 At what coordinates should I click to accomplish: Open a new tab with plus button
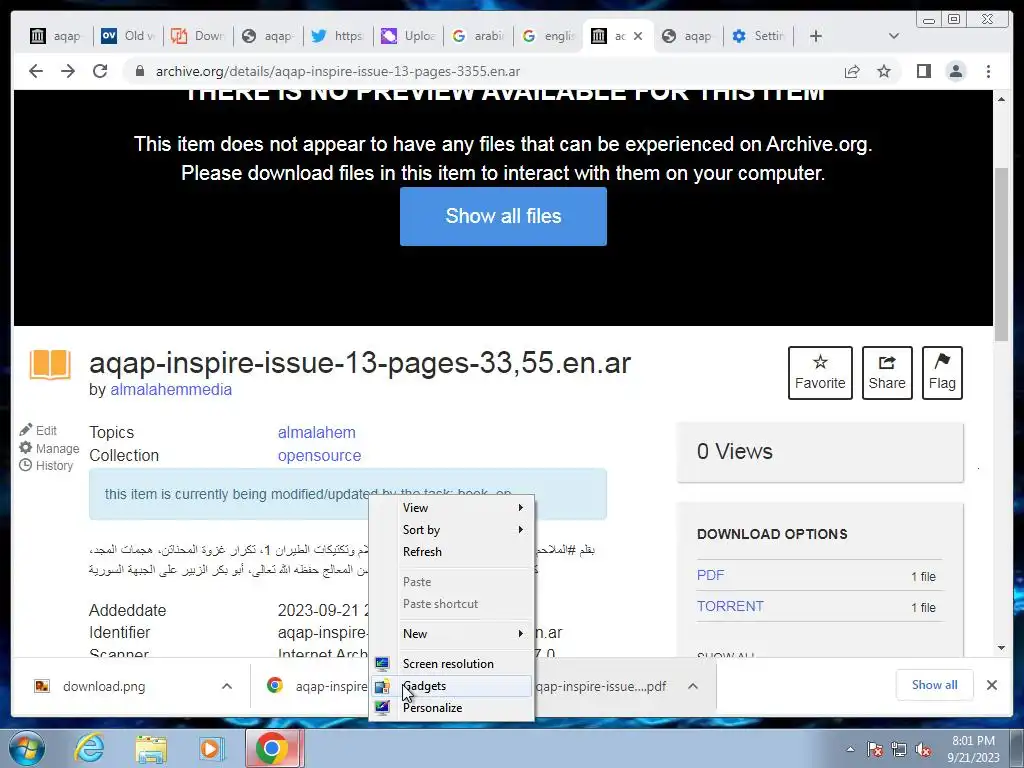click(x=816, y=36)
